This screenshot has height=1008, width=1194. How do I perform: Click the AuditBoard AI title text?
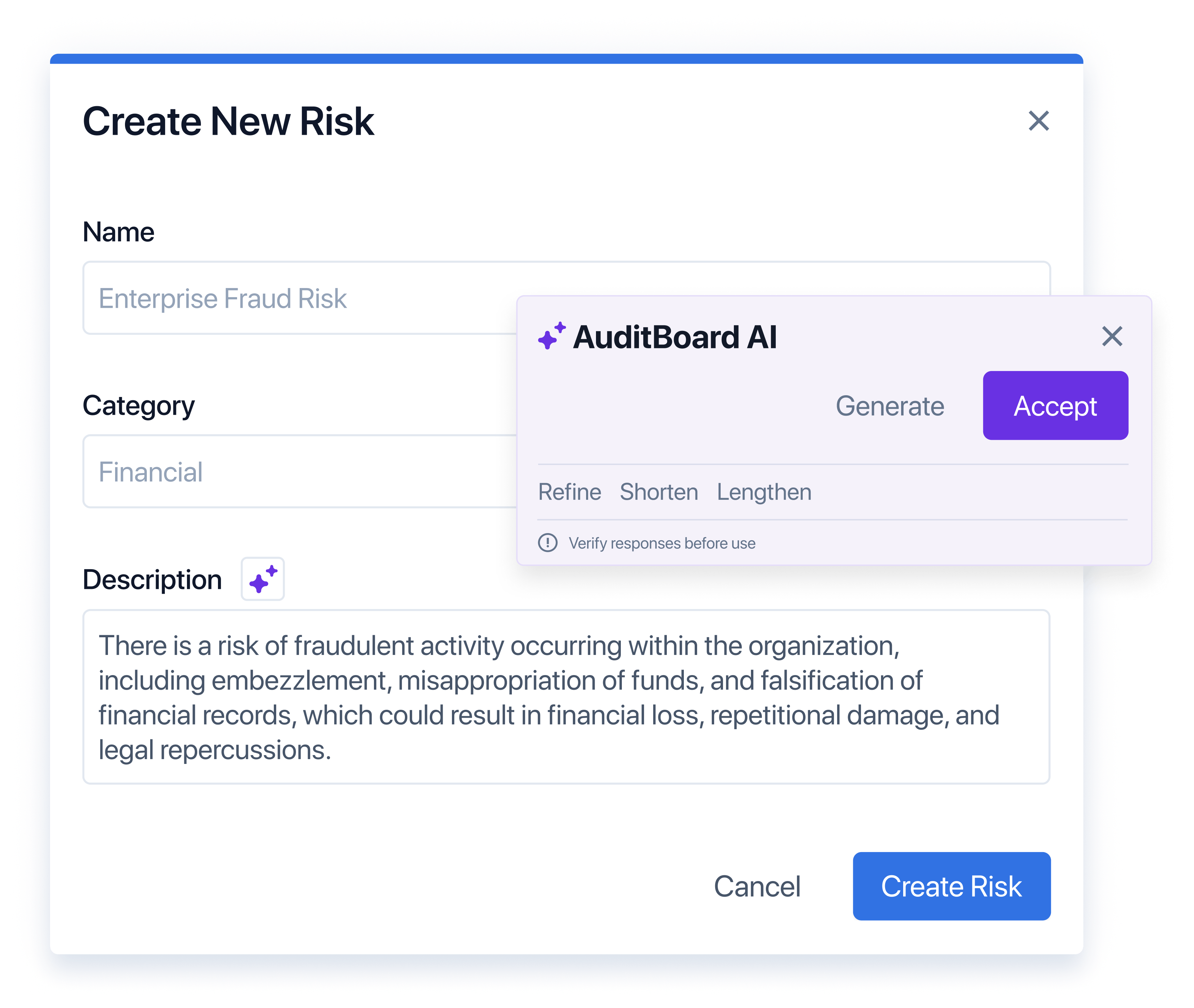click(674, 337)
